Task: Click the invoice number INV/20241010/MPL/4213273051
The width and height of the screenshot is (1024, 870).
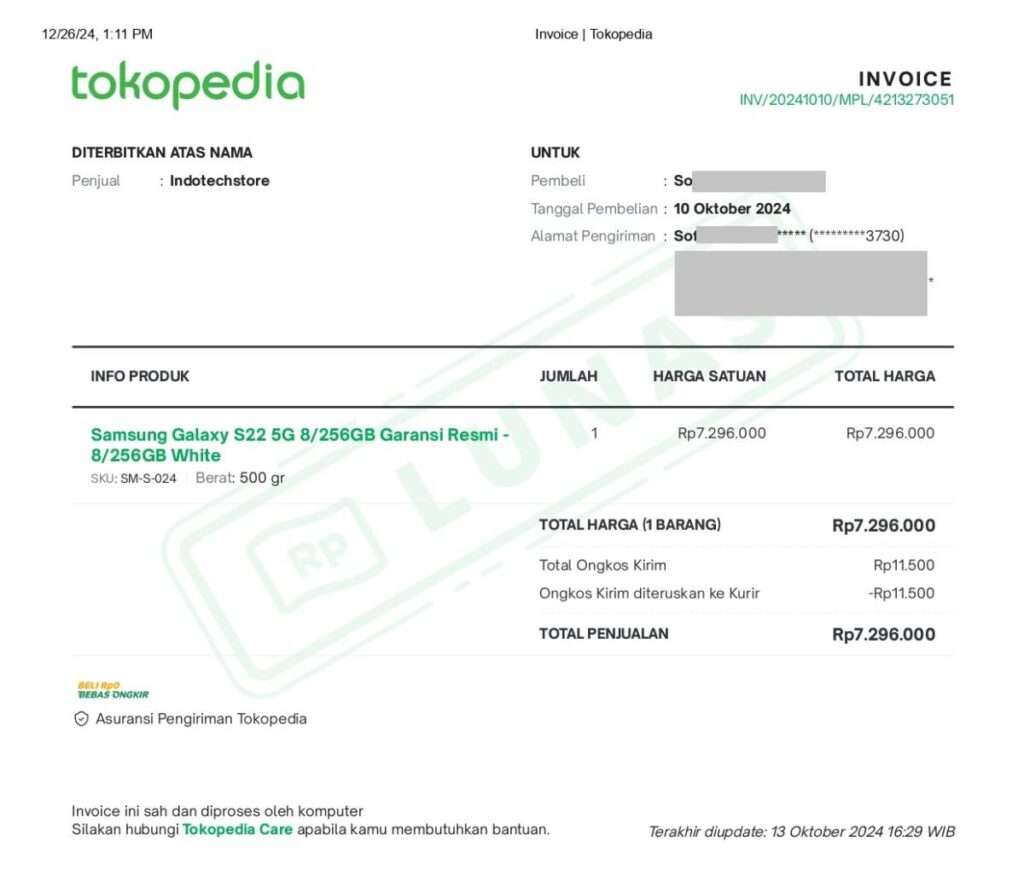Action: [846, 100]
